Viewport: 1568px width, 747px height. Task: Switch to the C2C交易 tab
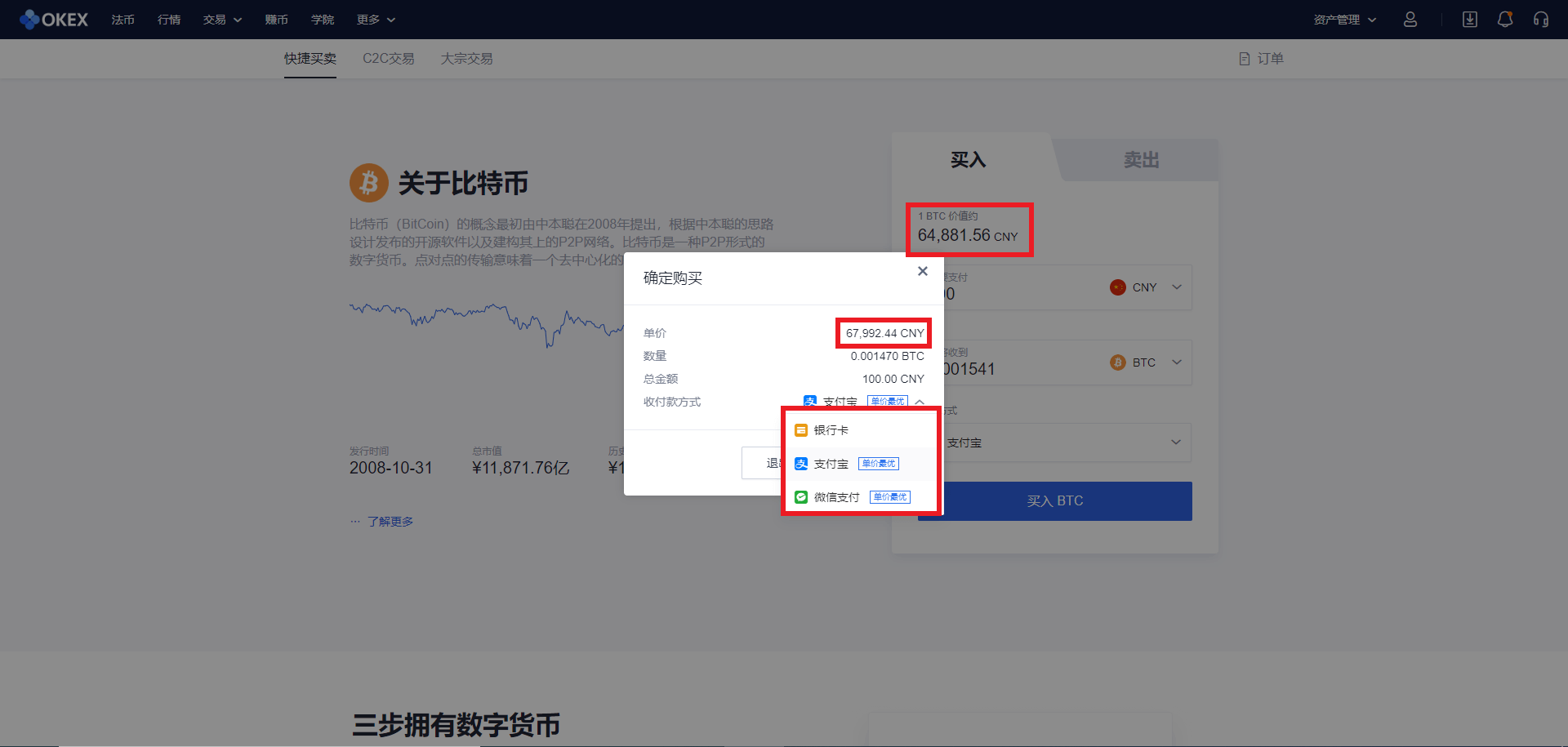click(389, 59)
